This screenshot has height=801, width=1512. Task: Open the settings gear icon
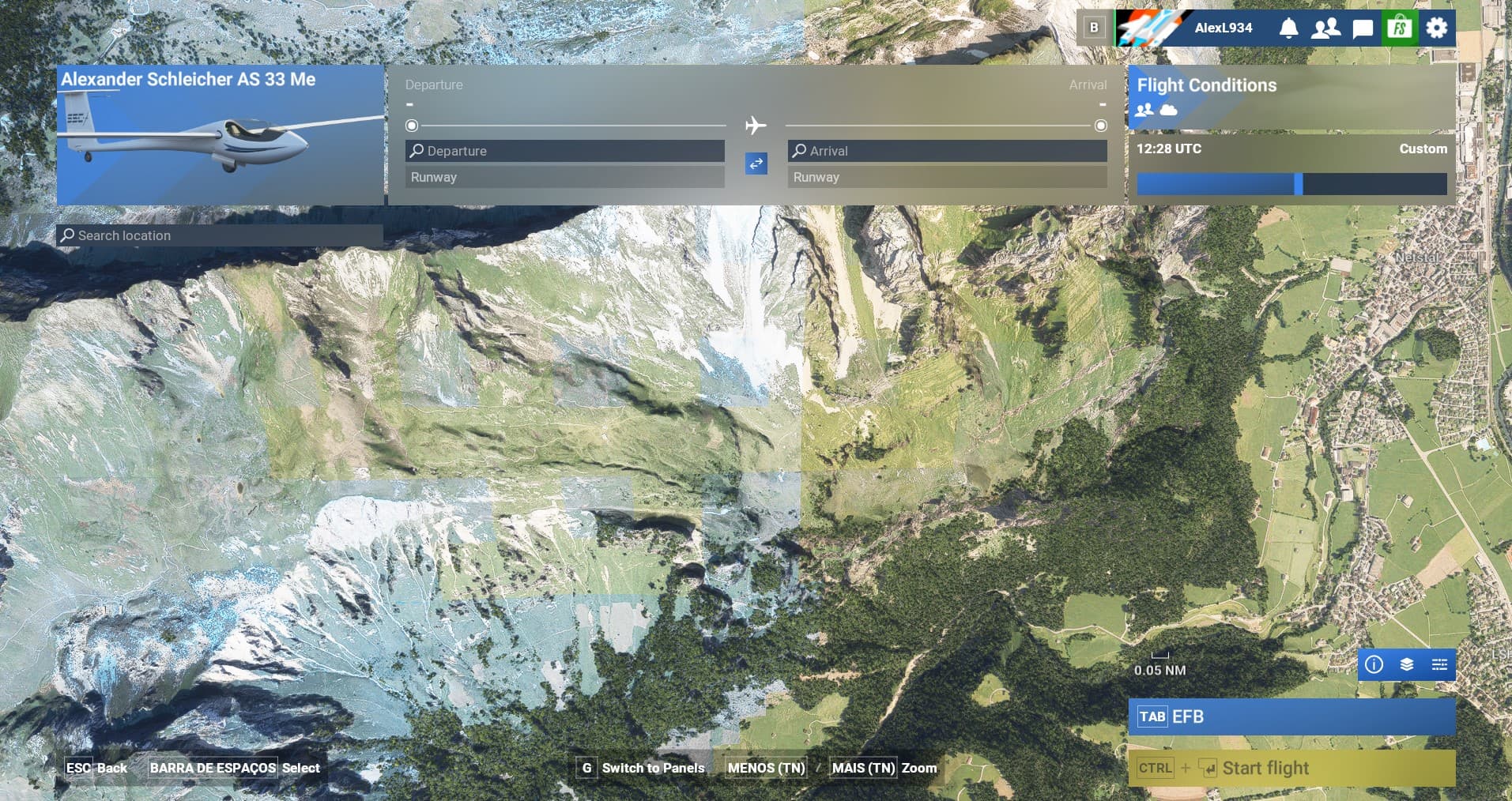tap(1437, 28)
